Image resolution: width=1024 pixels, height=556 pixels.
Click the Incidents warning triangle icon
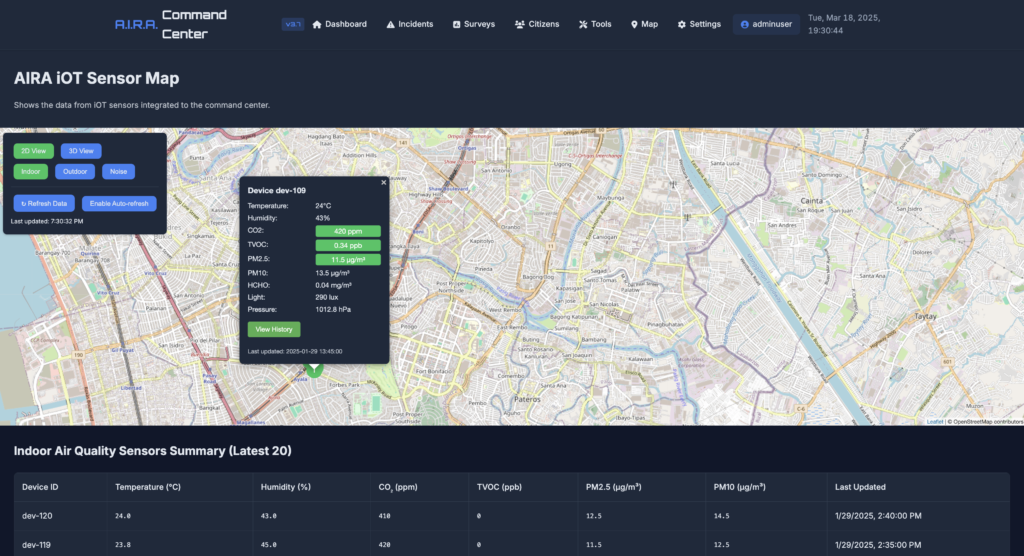pos(391,24)
